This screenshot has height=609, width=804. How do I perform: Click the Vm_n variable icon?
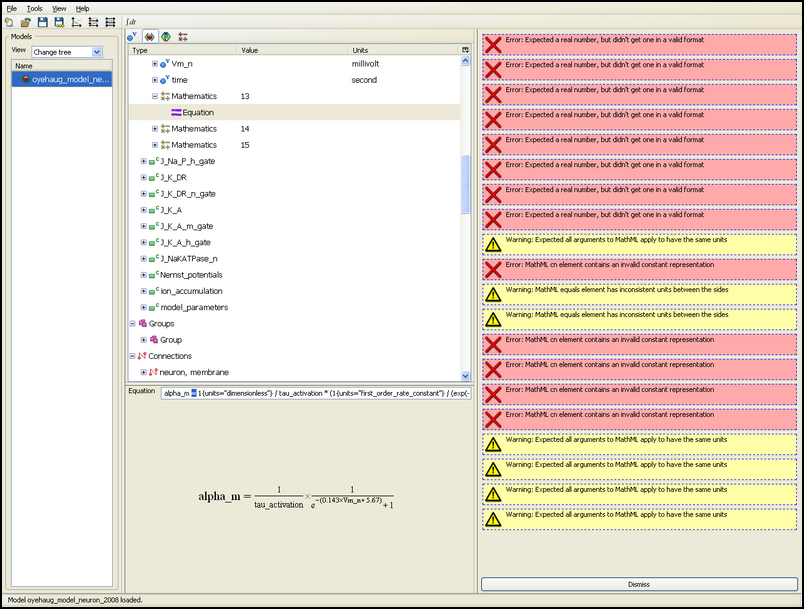(165, 64)
